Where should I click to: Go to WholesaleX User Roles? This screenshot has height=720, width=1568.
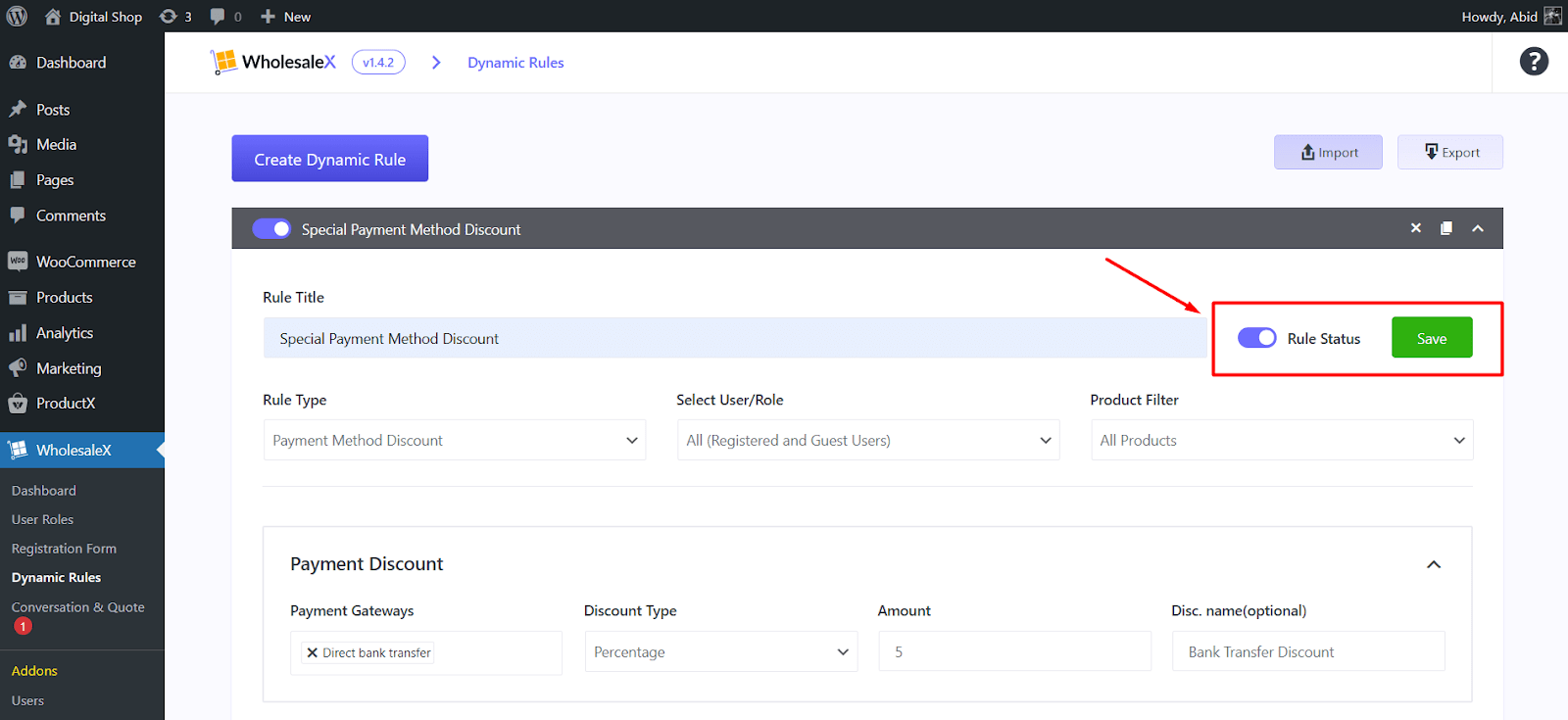pyautogui.click(x=43, y=519)
